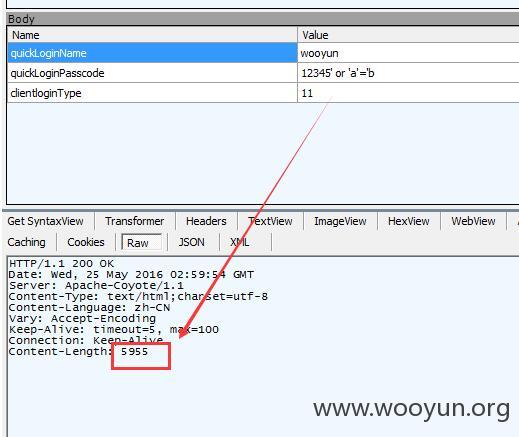
Task: Click the Vary: Accept-Encoding line
Action: tap(82, 319)
